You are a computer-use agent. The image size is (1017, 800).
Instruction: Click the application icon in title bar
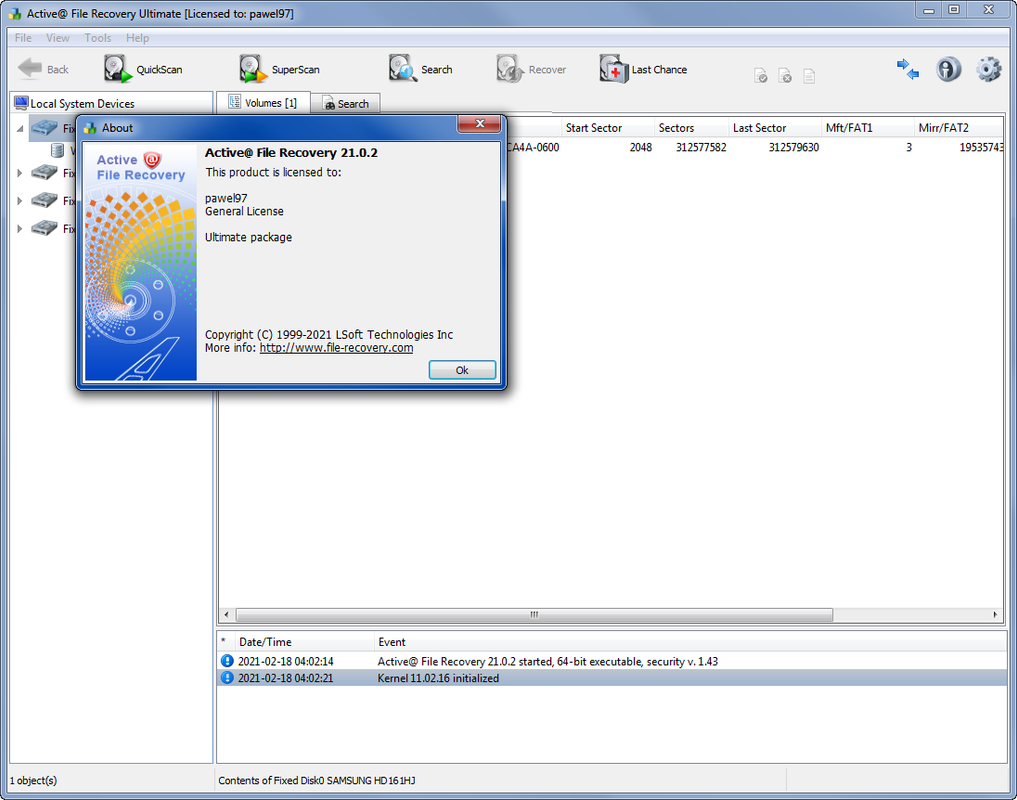point(14,13)
